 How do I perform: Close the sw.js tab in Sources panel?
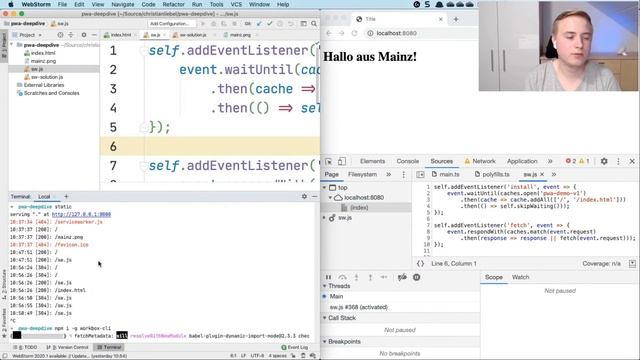542,174
